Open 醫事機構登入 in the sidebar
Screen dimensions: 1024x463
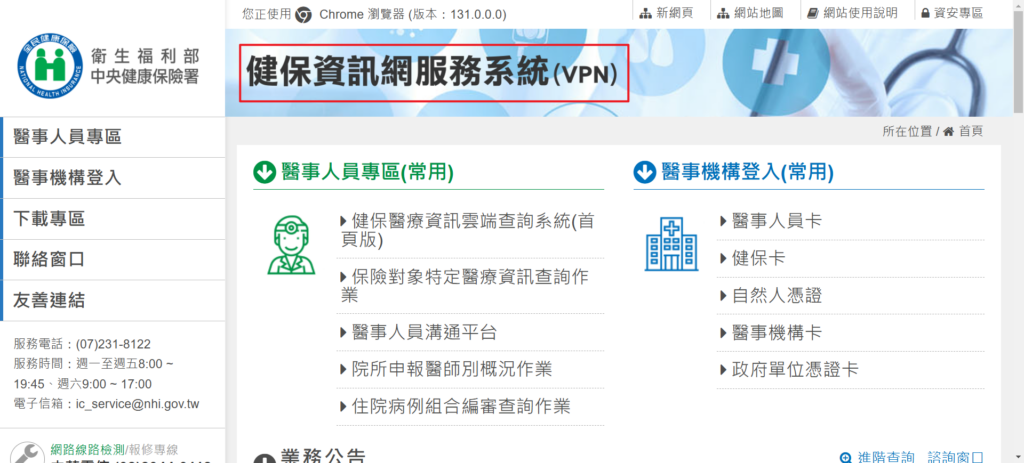(113, 178)
